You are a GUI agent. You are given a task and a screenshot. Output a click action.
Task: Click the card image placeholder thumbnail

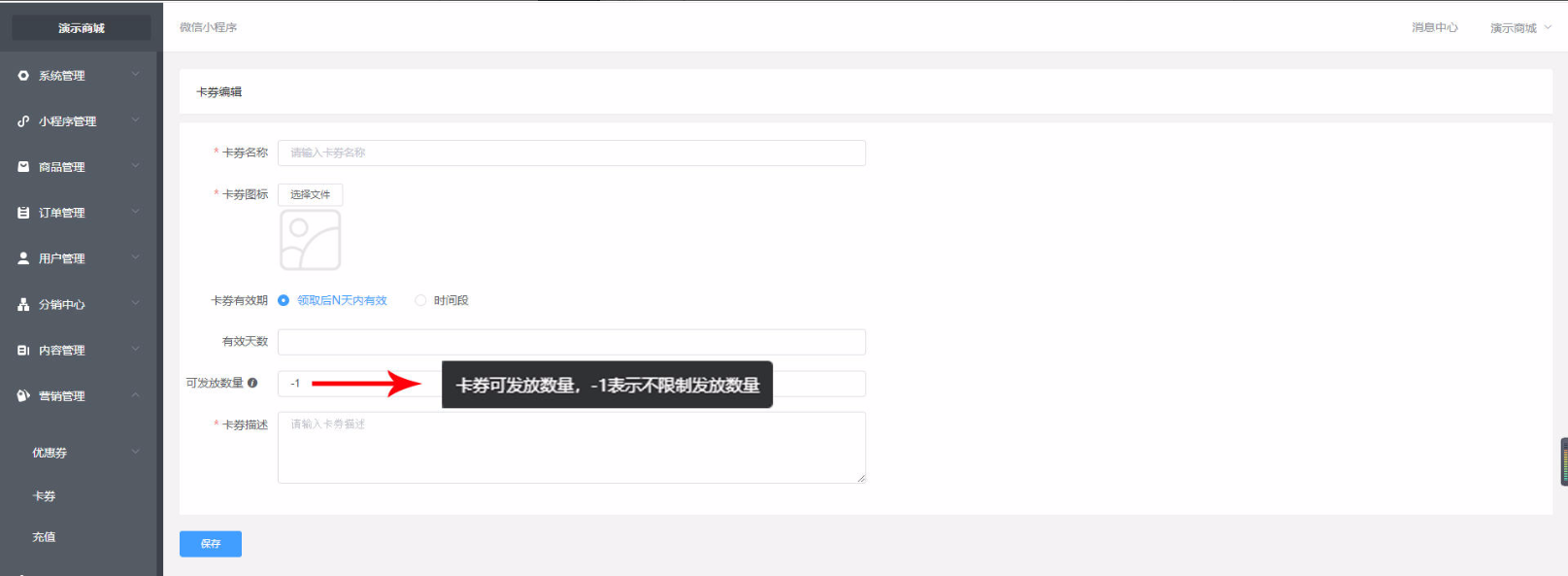pyautogui.click(x=311, y=240)
